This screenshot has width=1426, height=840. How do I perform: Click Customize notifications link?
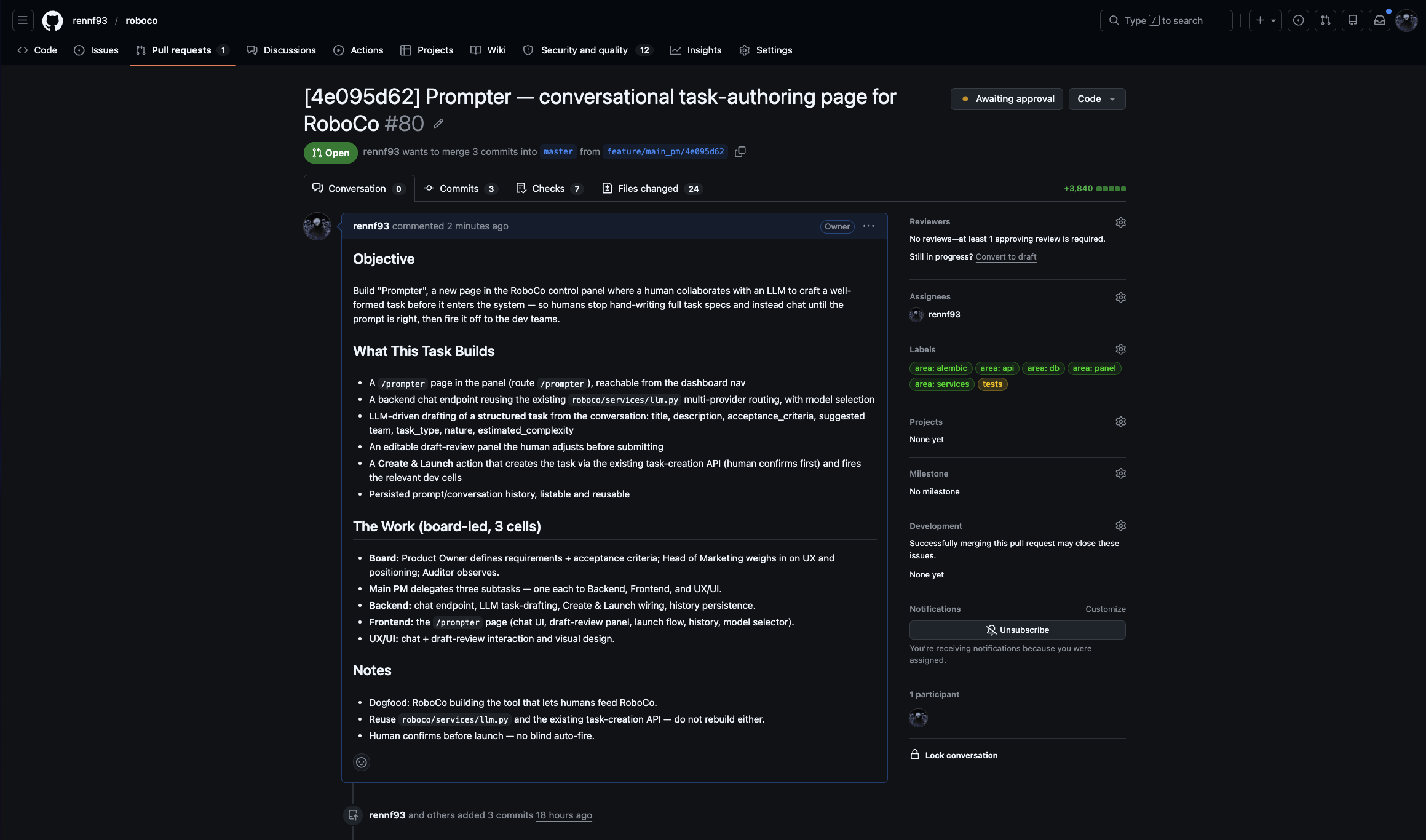click(1105, 609)
